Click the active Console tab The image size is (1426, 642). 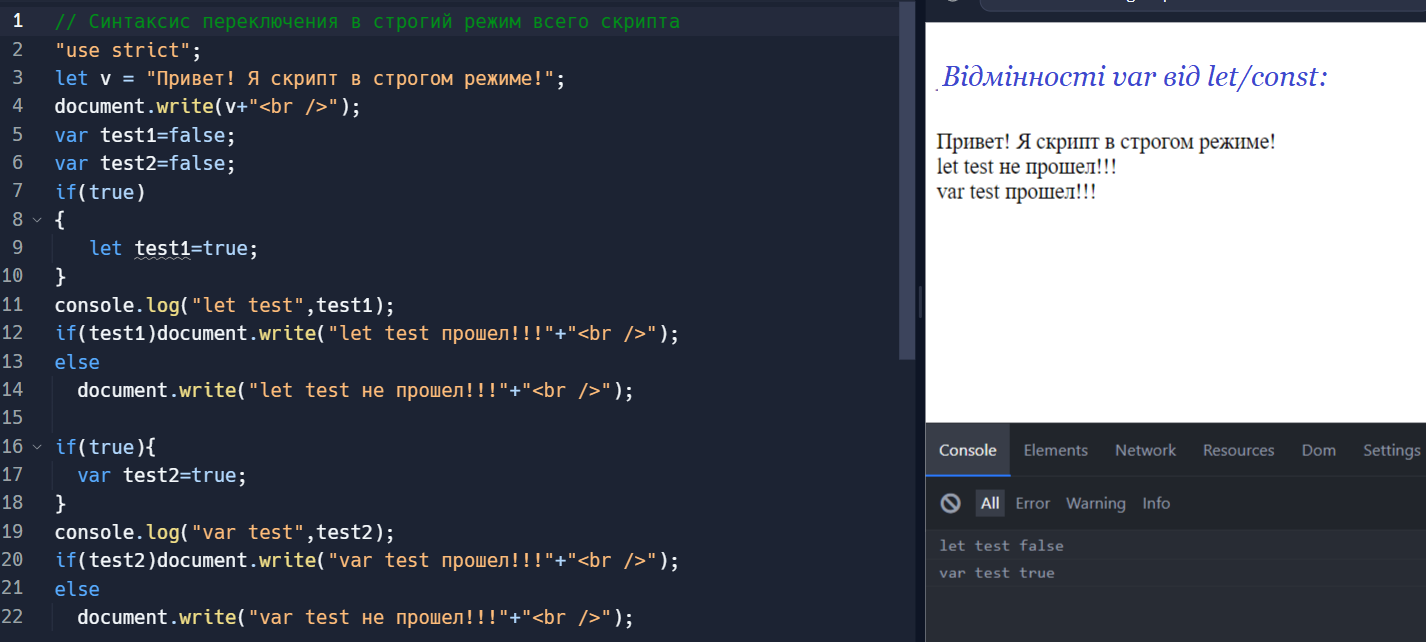click(967, 450)
